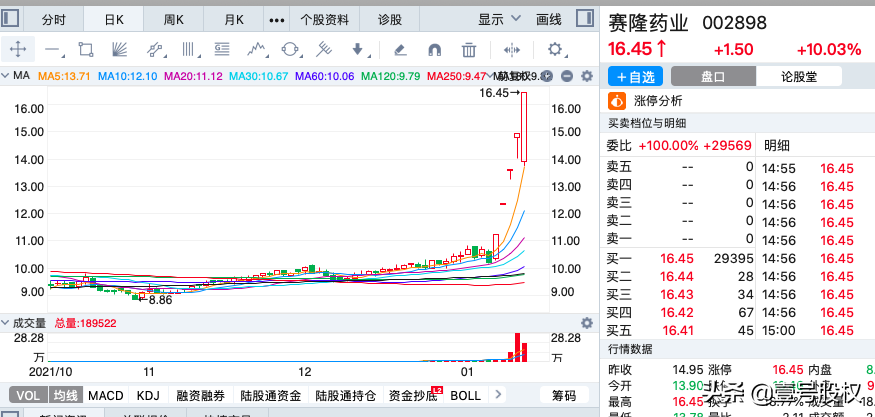The height and width of the screenshot is (417, 875).
Task: Toggle the right sidebar panel icon
Action: click(584, 19)
